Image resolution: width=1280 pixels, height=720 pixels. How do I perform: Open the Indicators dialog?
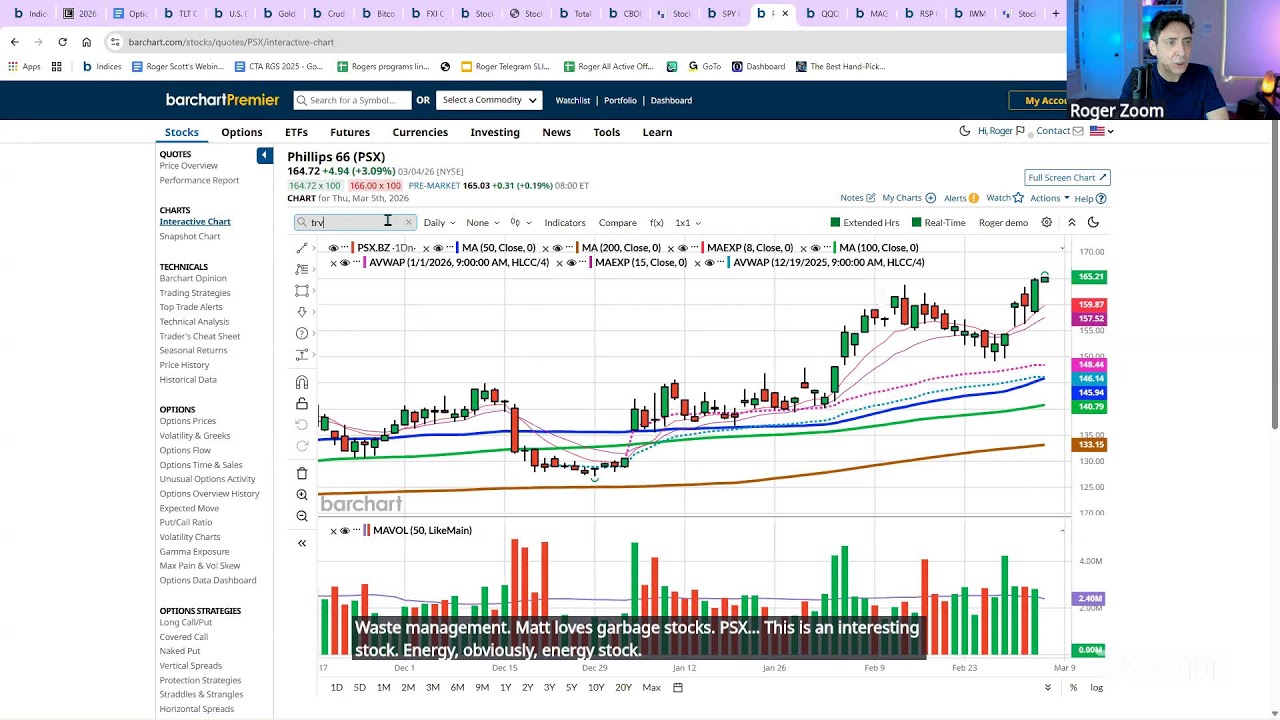point(565,222)
